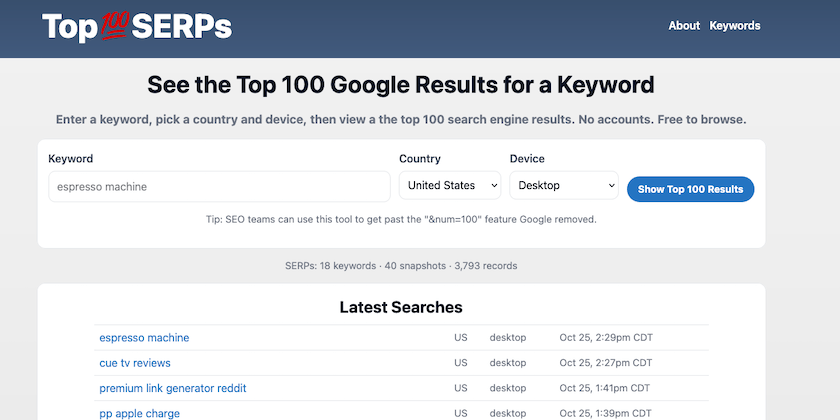Viewport: 840px width, 420px height.
Task: Focus the Keyword input field
Action: pos(219,186)
